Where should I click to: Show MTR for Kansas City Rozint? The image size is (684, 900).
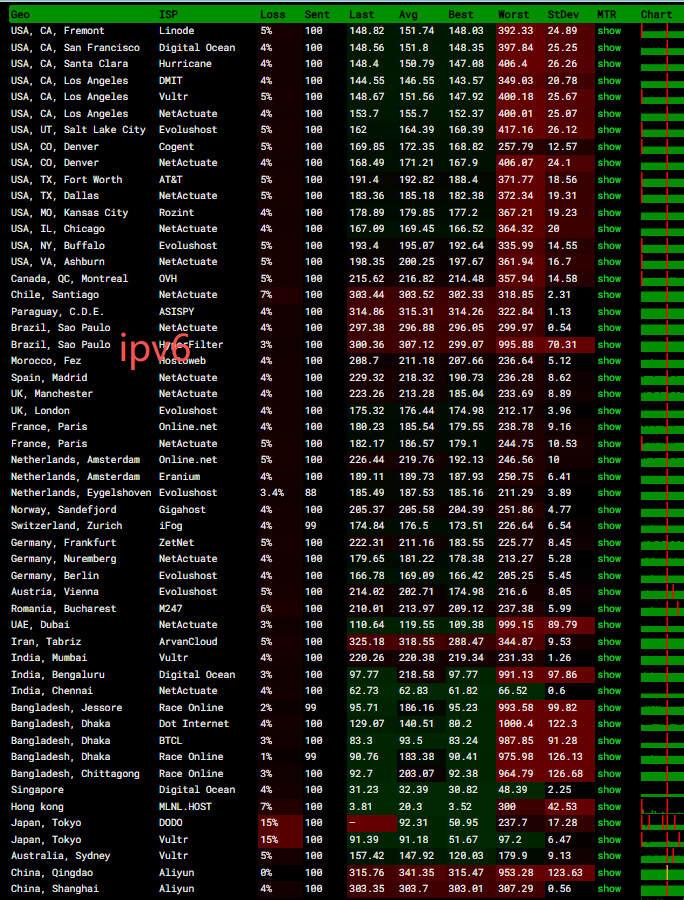[x=609, y=213]
